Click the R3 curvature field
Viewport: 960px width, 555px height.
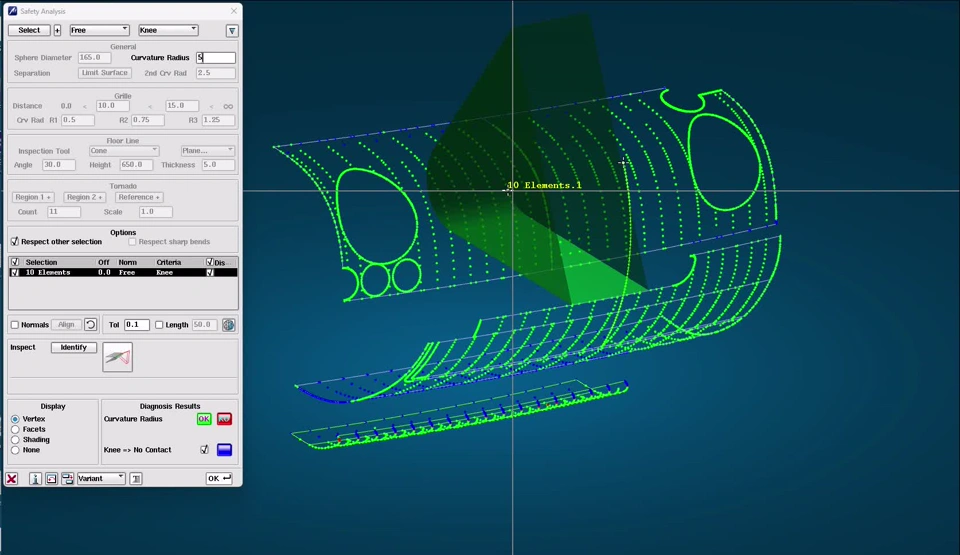[x=218, y=120]
